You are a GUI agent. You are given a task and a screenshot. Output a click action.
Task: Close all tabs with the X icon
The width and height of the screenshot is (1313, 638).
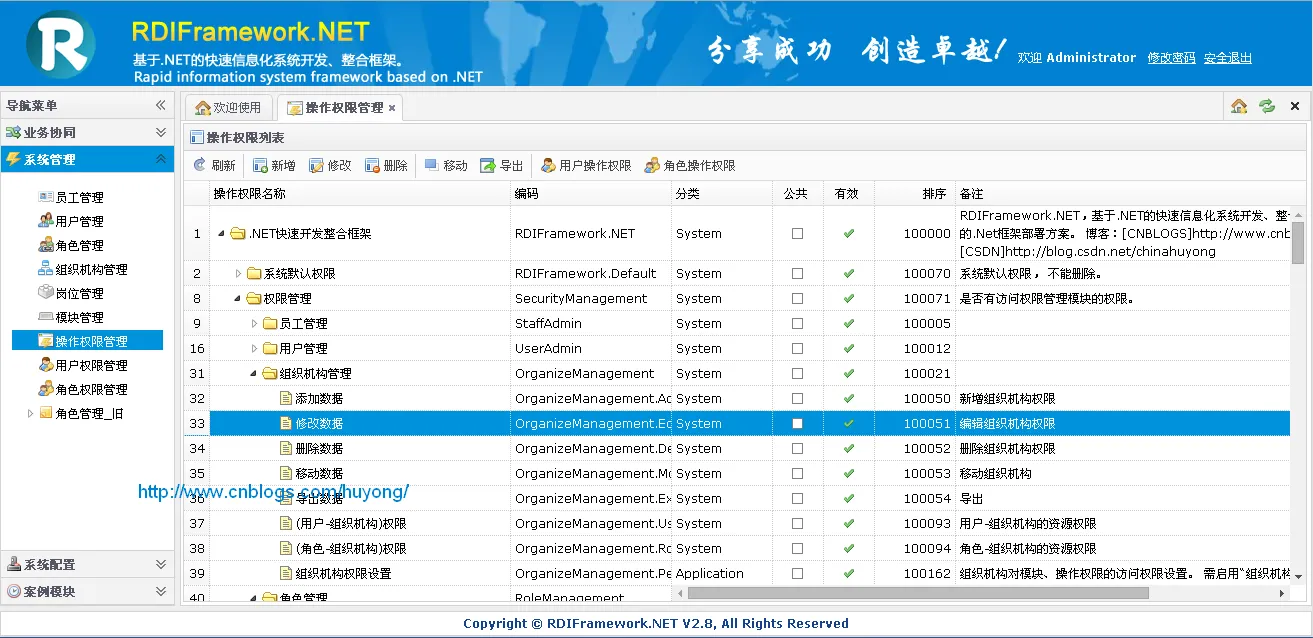click(x=1295, y=106)
